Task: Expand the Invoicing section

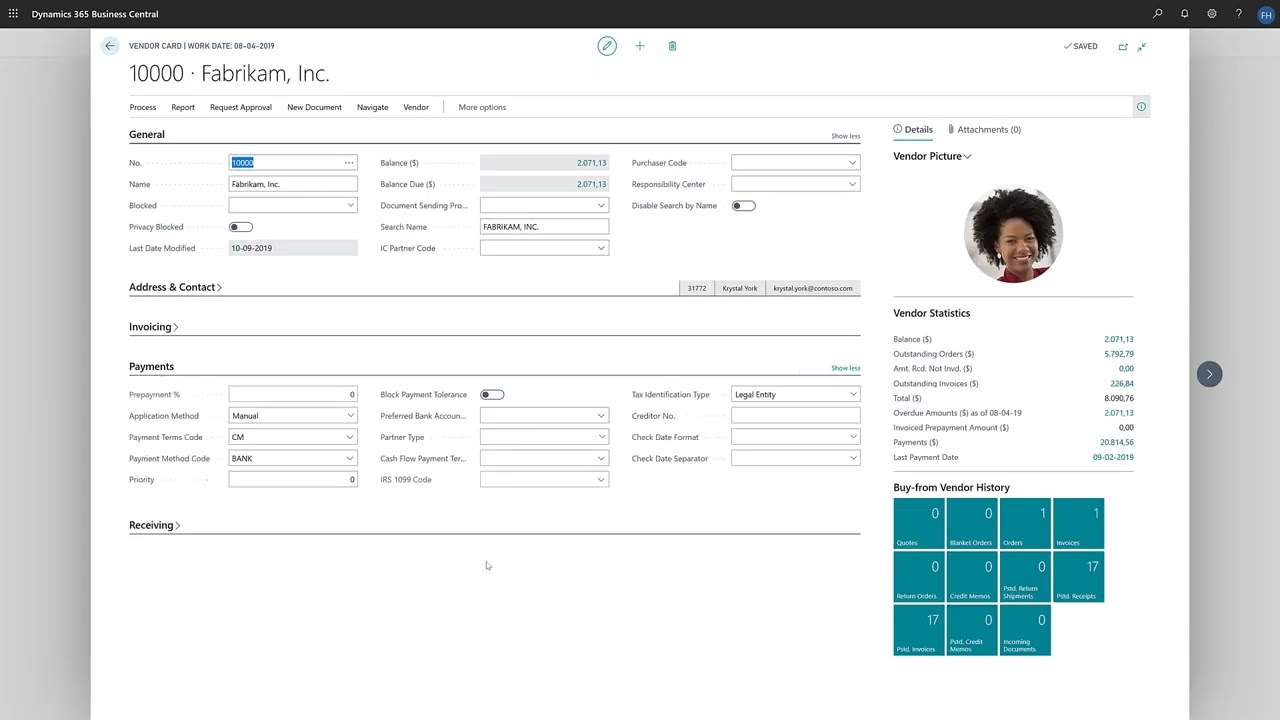Action: pos(153,327)
